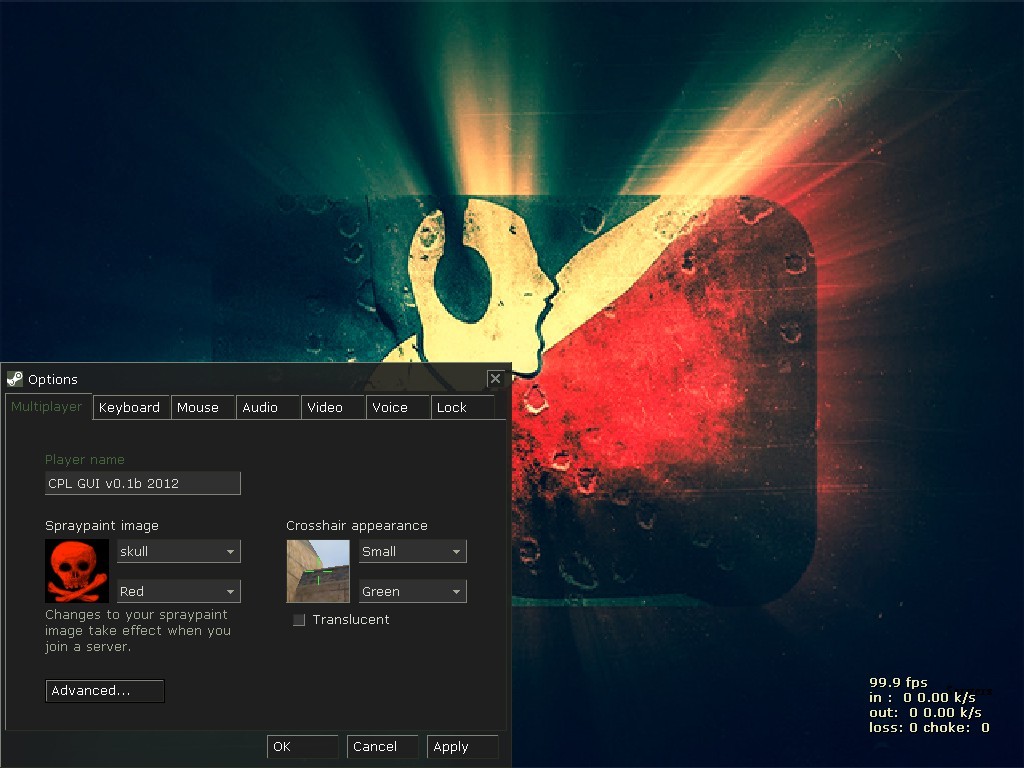This screenshot has height=768, width=1024.
Task: Close the Options dialog with the X button
Action: click(x=495, y=378)
